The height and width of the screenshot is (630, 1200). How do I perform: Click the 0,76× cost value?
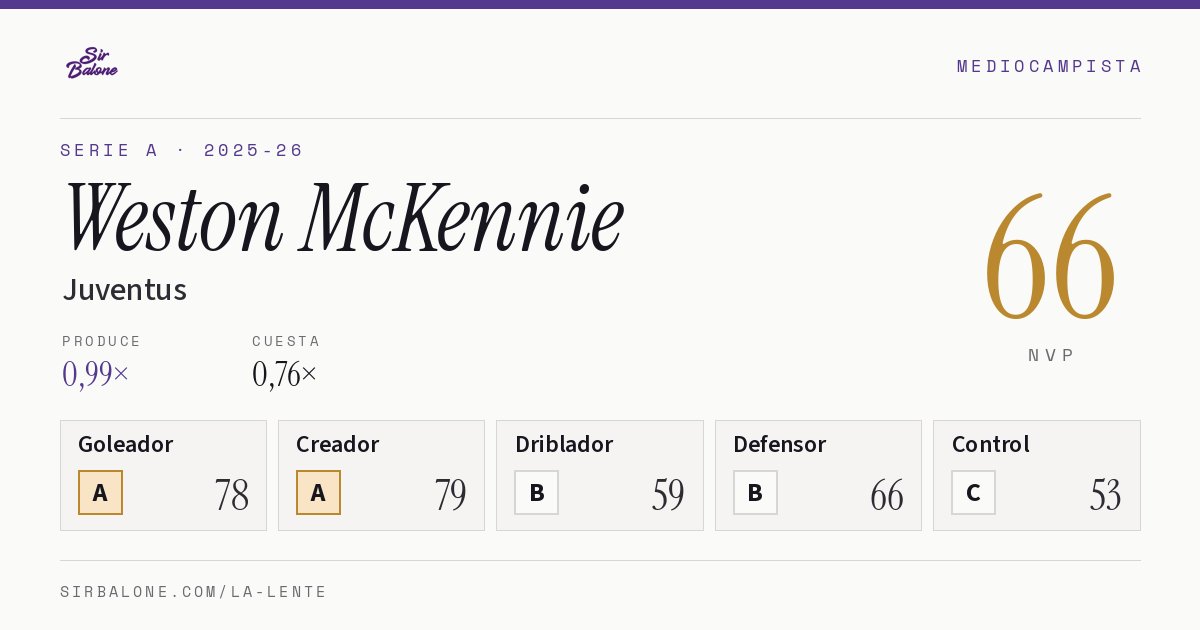(x=285, y=374)
